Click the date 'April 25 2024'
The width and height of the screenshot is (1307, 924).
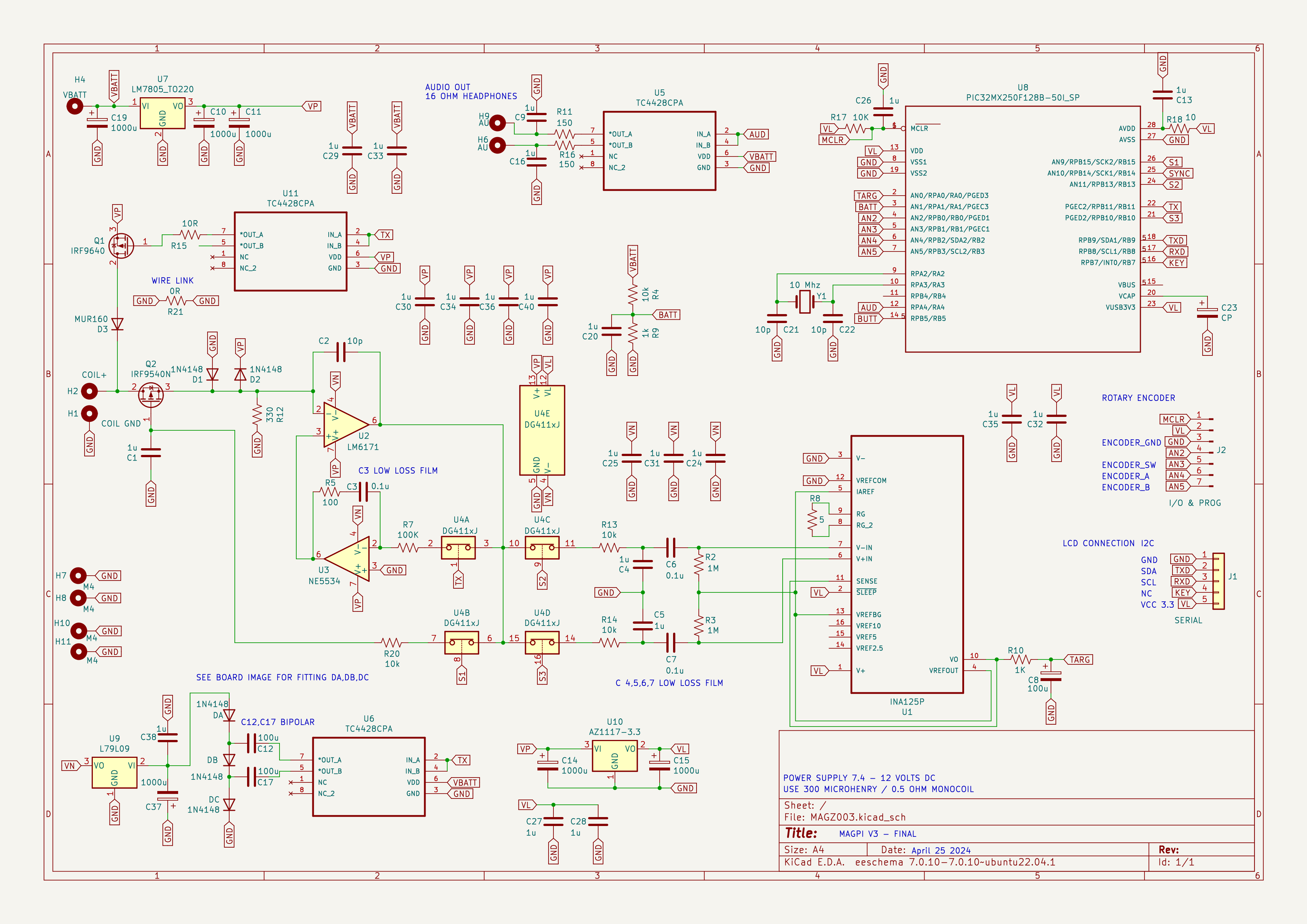click(x=940, y=851)
